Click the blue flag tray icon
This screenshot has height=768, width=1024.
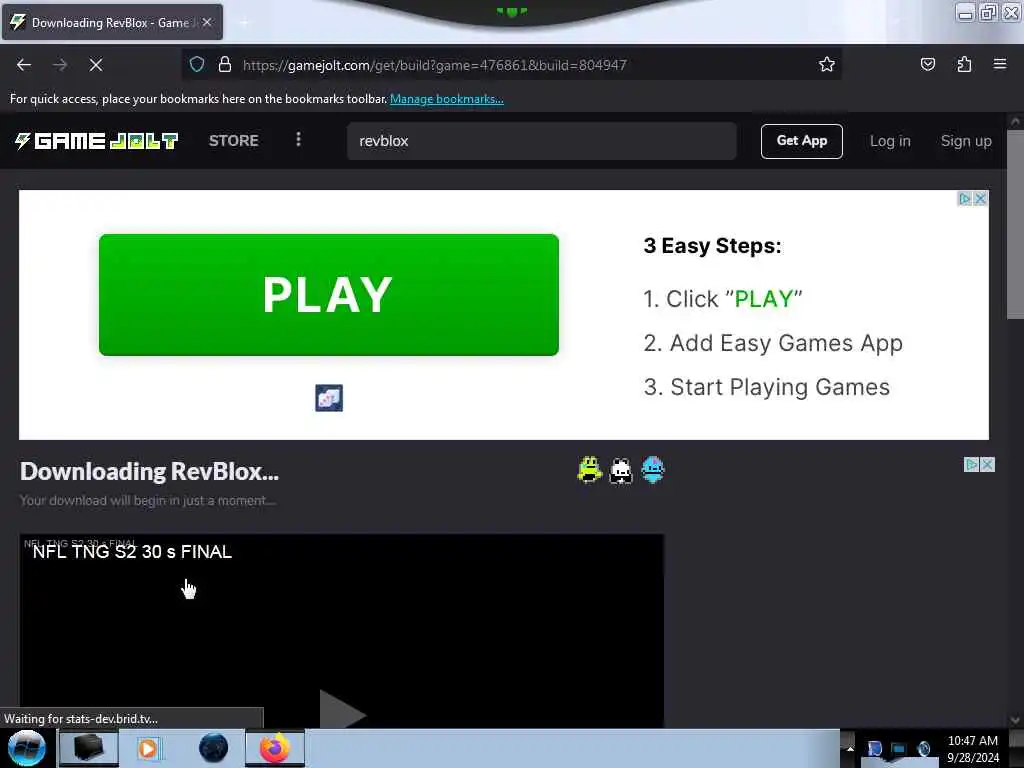point(874,748)
